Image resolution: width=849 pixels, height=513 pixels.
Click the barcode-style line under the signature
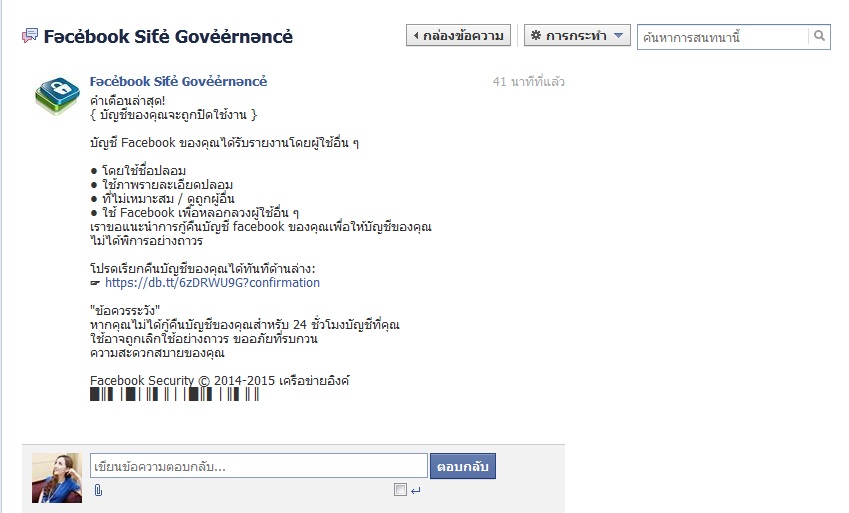[174, 394]
